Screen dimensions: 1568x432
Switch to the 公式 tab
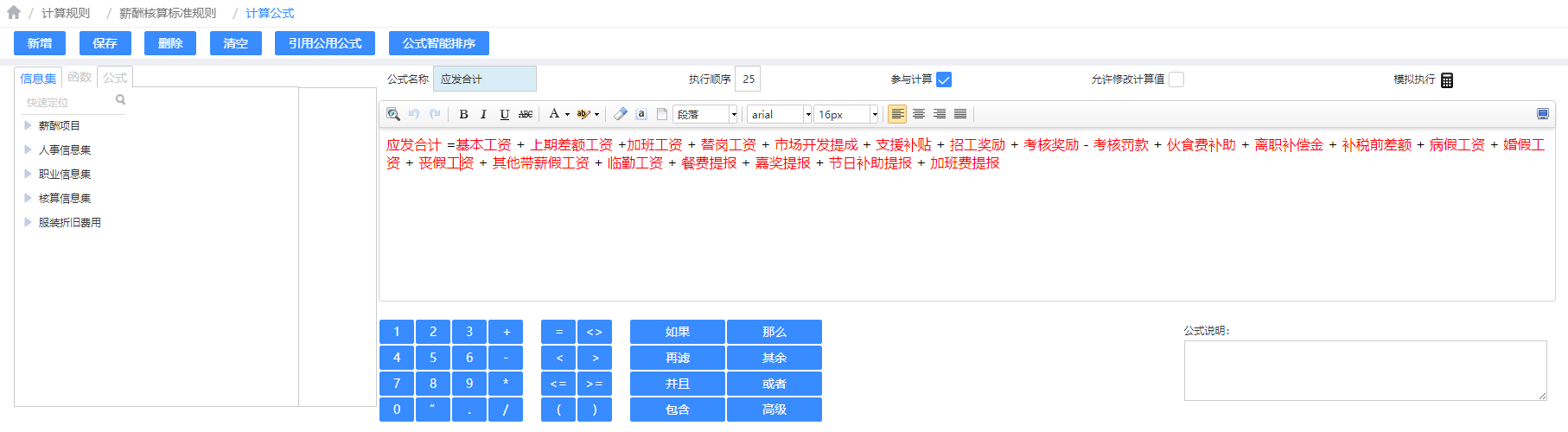115,78
